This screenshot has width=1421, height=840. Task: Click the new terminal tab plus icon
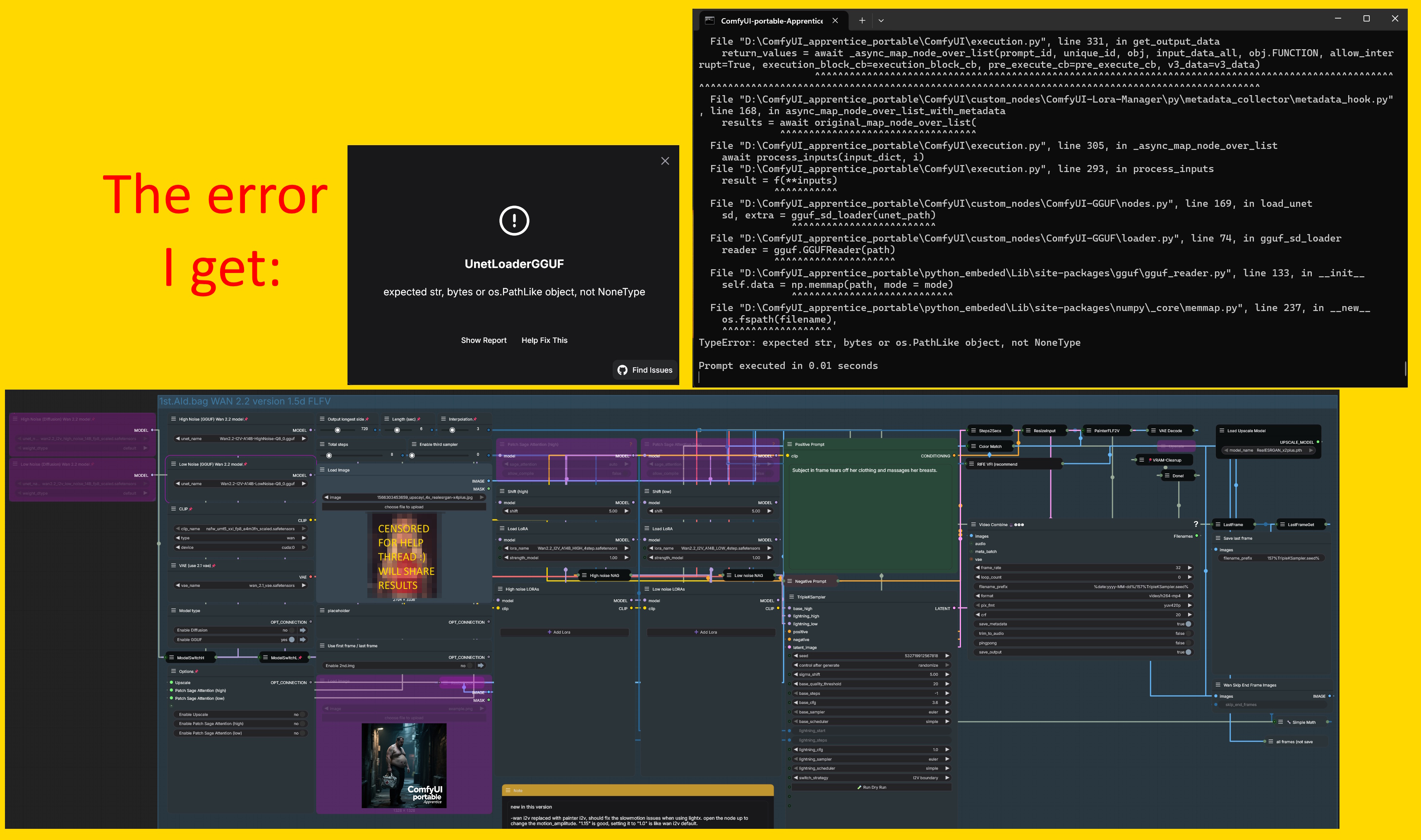(862, 20)
